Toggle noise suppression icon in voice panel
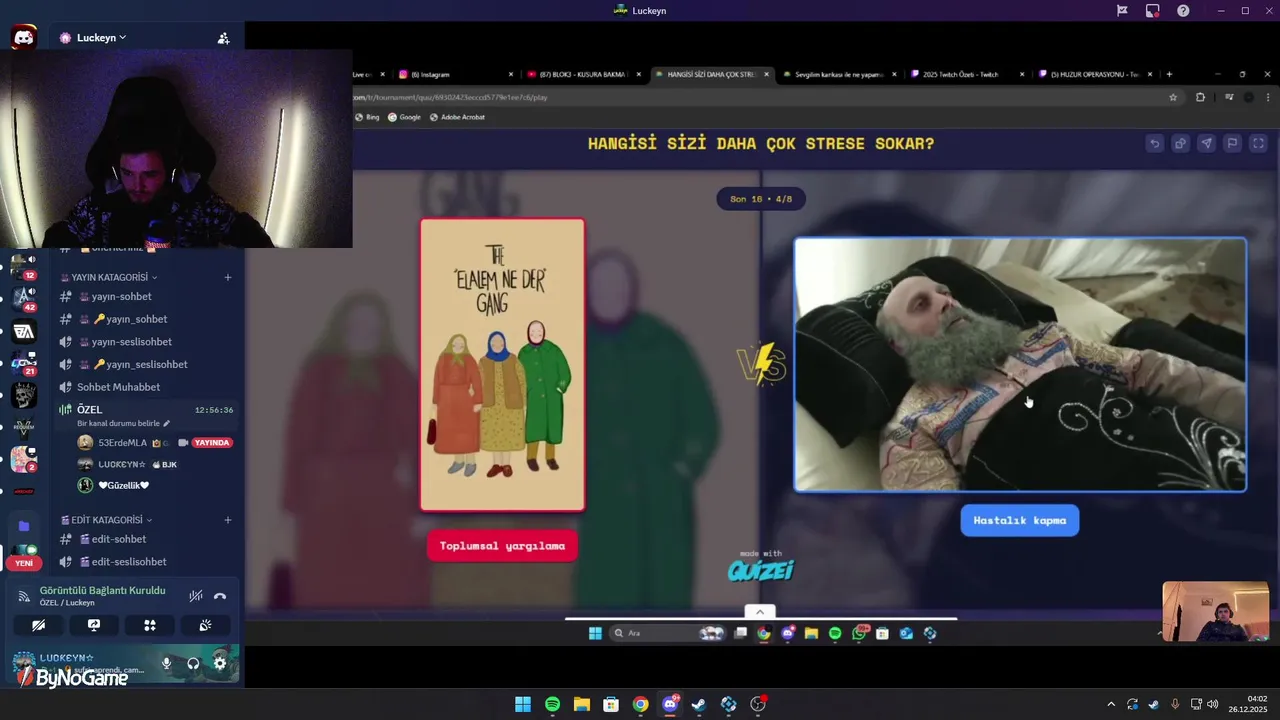The image size is (1280, 720). 196,596
